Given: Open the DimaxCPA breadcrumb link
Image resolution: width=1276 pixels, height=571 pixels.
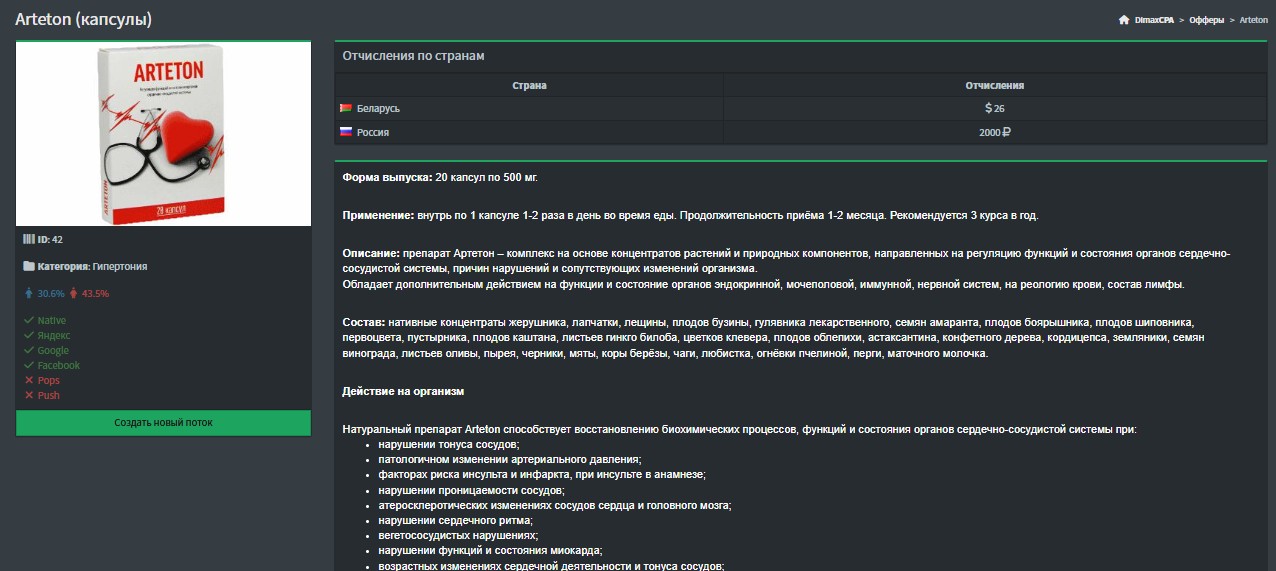Looking at the screenshot, I should (1154, 20).
